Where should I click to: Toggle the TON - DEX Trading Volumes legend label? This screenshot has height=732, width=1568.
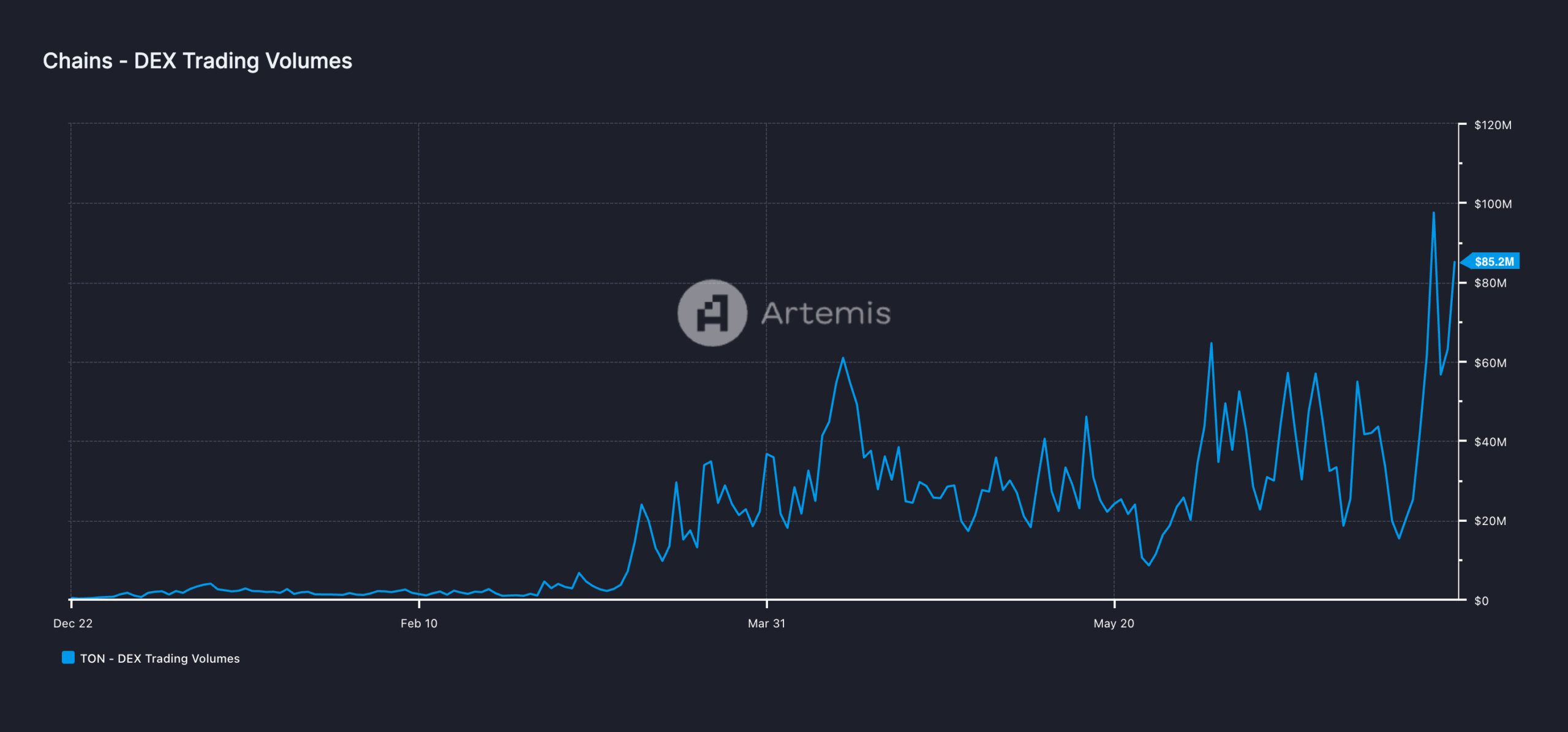[160, 658]
